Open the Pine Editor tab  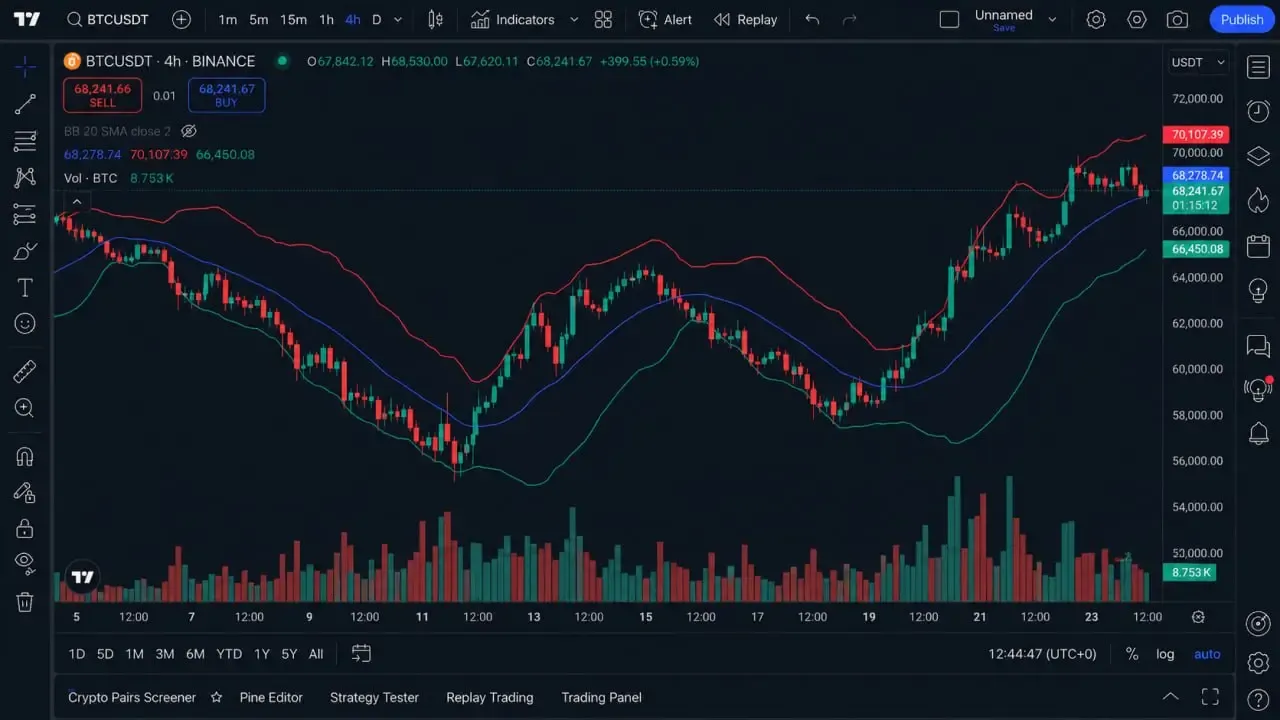(271, 697)
